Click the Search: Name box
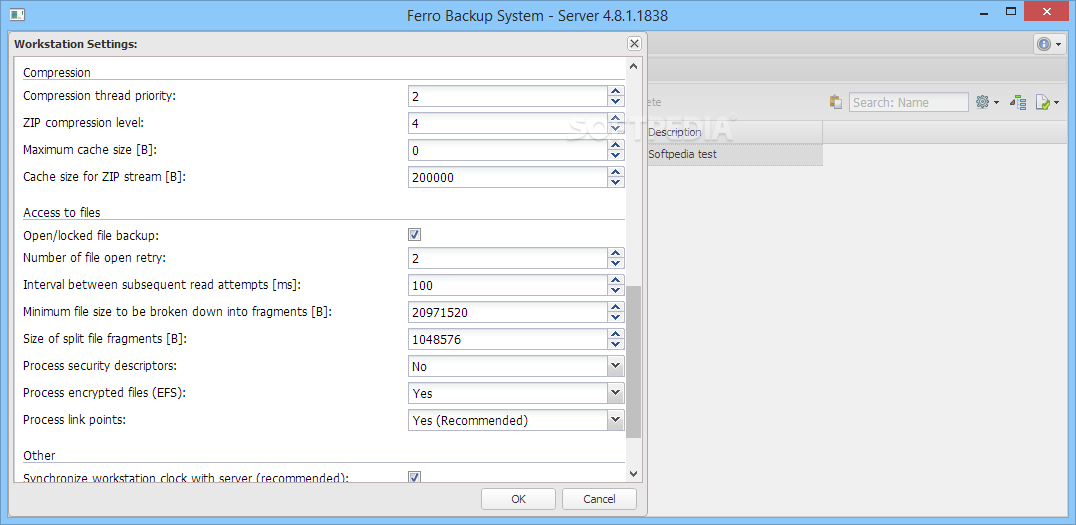This screenshot has height=525, width=1076. pyautogui.click(x=909, y=102)
